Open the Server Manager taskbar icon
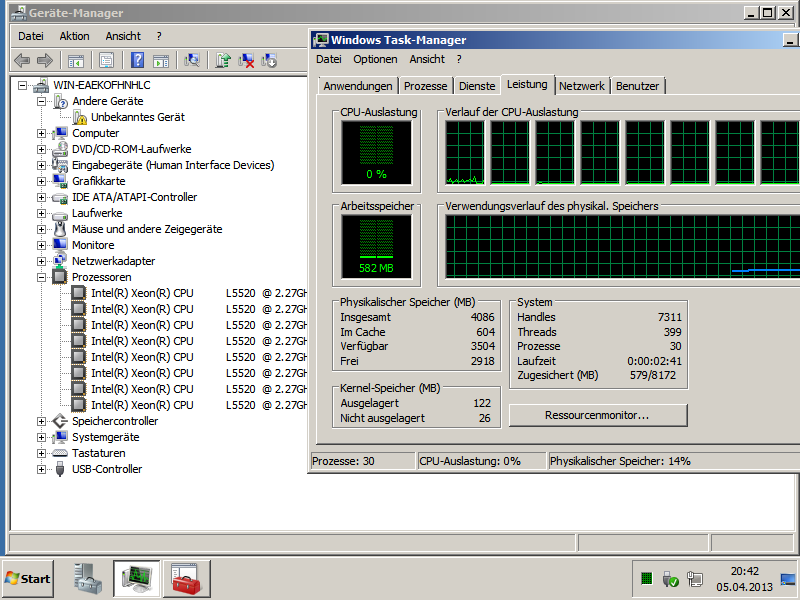Image resolution: width=800 pixels, height=600 pixels. pos(87,578)
